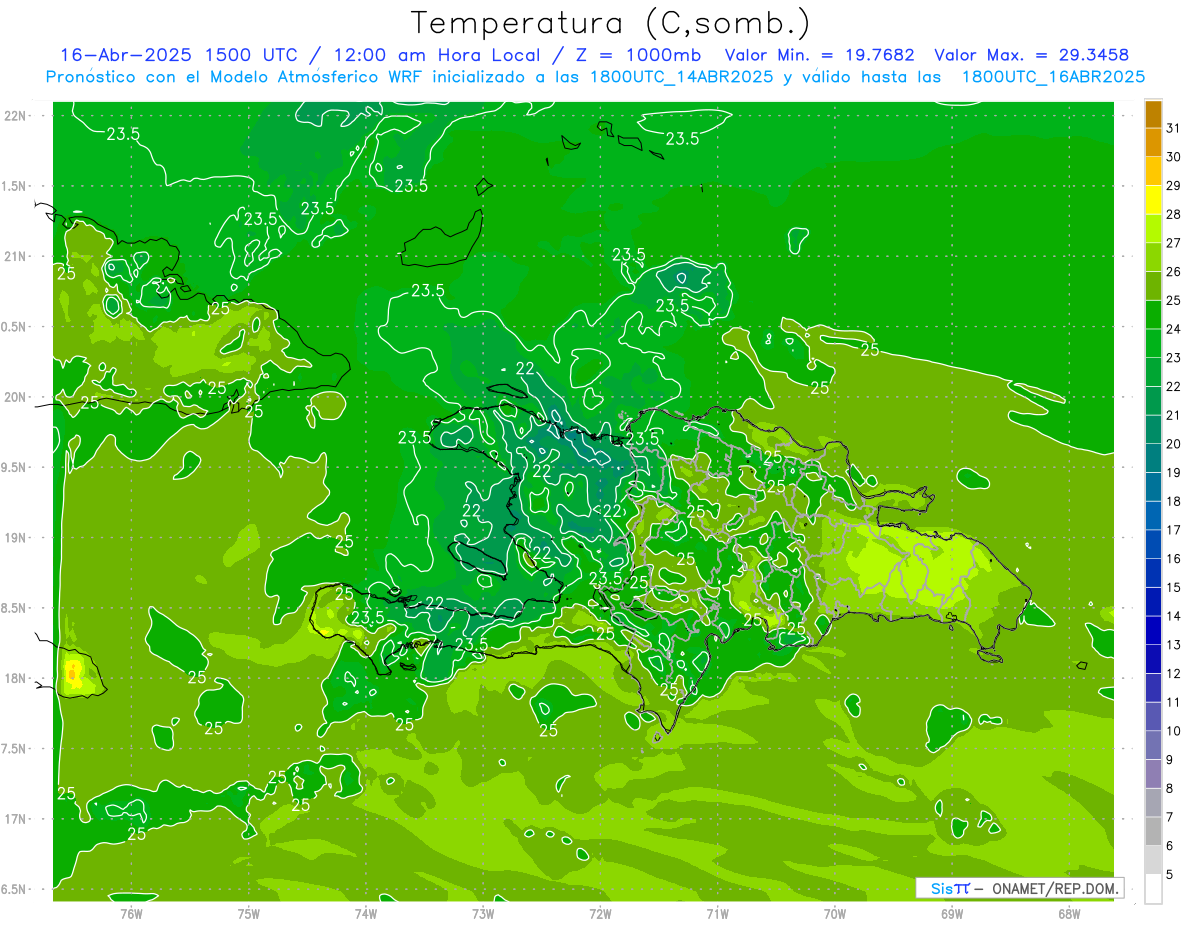Click the "75W" longitude label

(249, 914)
